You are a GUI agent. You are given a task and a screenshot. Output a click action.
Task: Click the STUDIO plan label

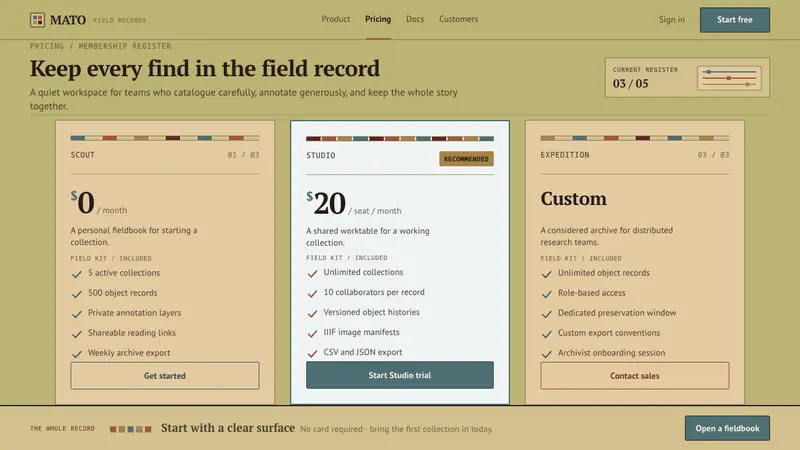[321, 155]
